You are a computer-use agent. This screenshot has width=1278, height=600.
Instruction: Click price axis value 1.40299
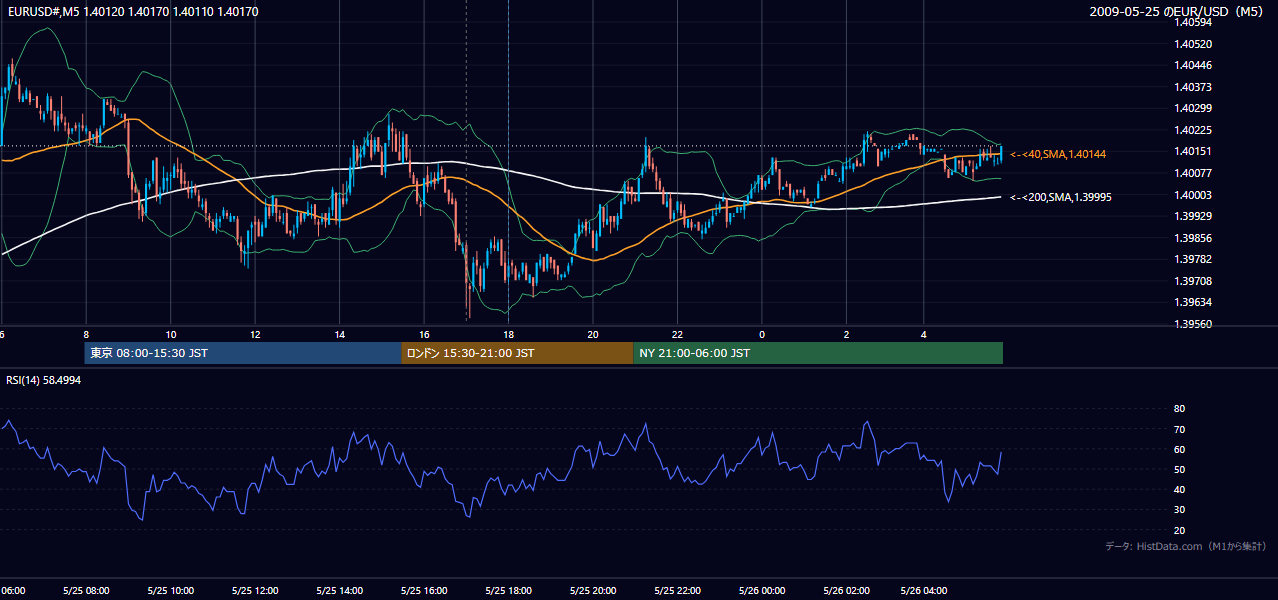coord(1193,109)
